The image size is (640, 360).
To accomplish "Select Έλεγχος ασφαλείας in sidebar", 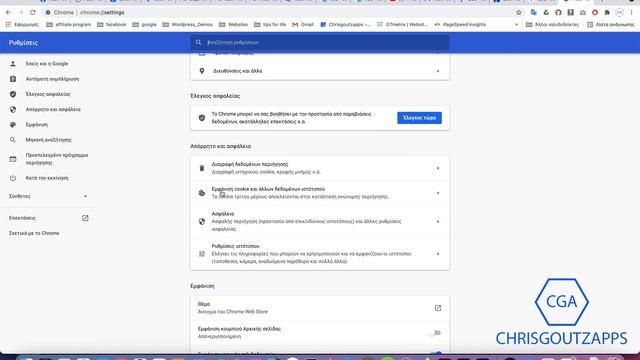I will 48,94.
